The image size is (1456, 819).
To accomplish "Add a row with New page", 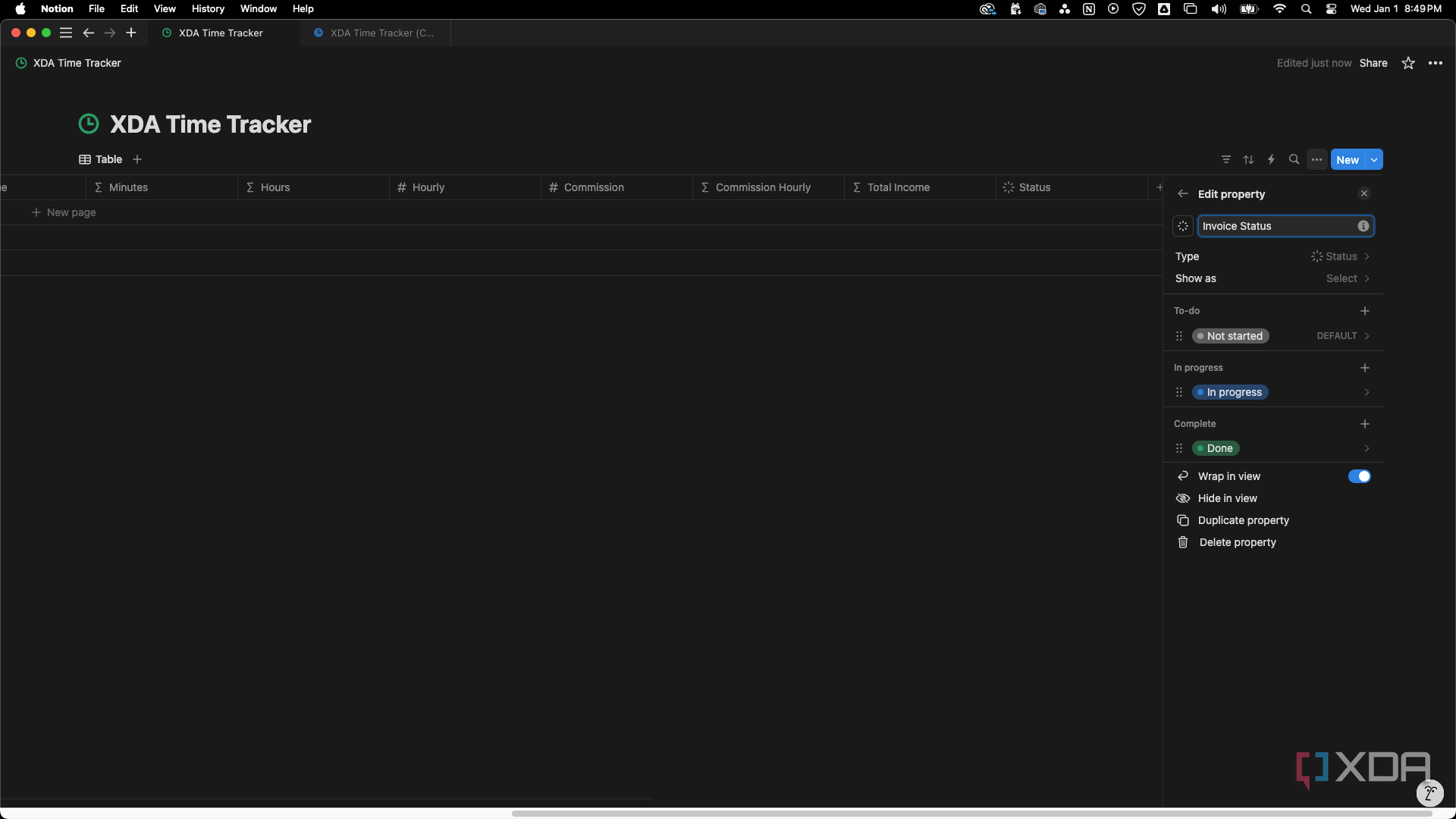I will (64, 212).
